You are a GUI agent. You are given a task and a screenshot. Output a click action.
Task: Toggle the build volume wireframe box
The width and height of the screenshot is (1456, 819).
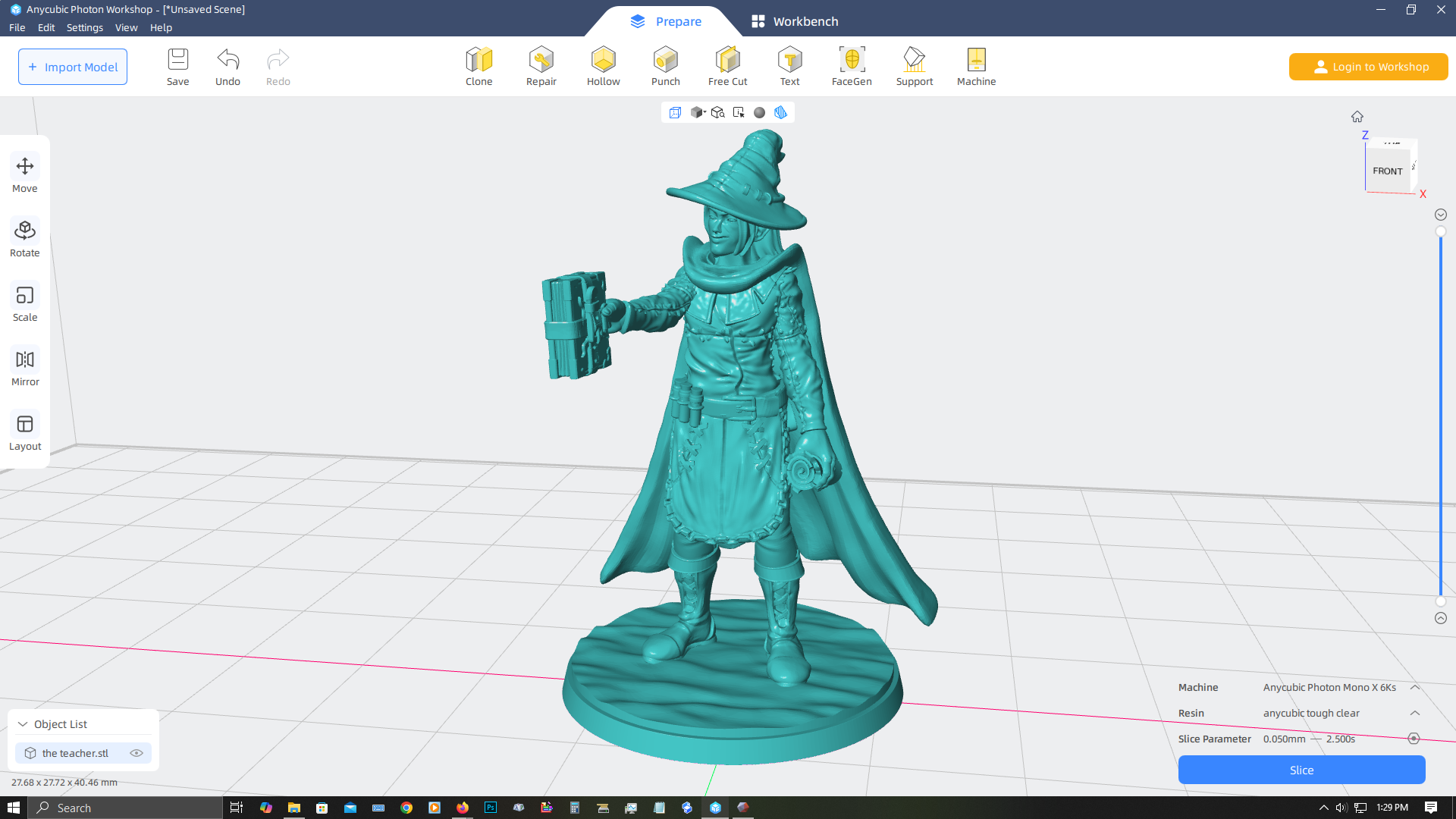[675, 112]
